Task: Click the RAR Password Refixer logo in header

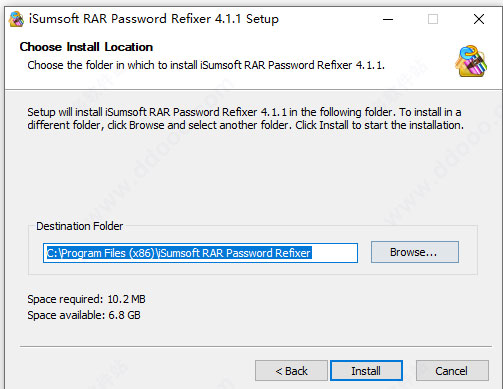Action: 471,61
